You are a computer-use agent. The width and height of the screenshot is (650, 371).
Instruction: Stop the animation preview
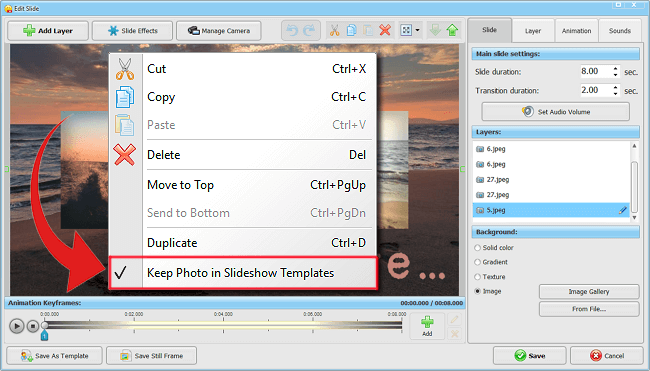click(x=33, y=327)
